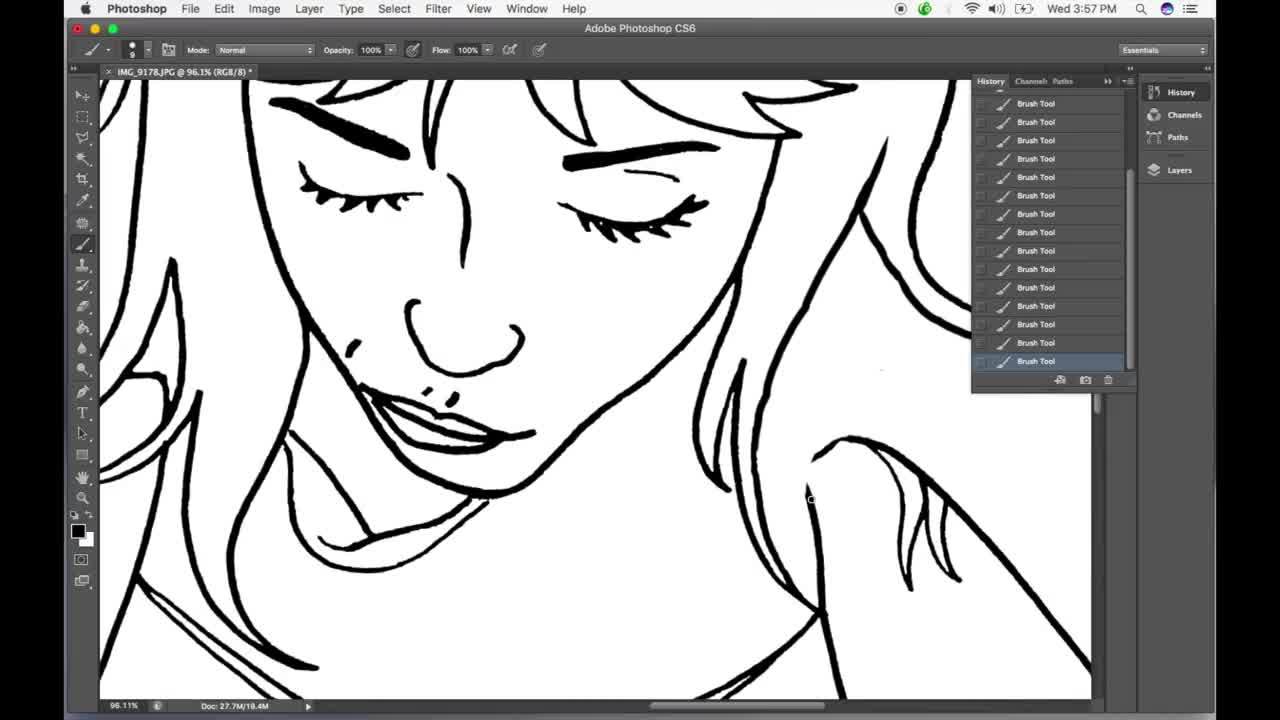The image size is (1280, 720).
Task: Select the History Brush tool
Action: click(x=83, y=286)
